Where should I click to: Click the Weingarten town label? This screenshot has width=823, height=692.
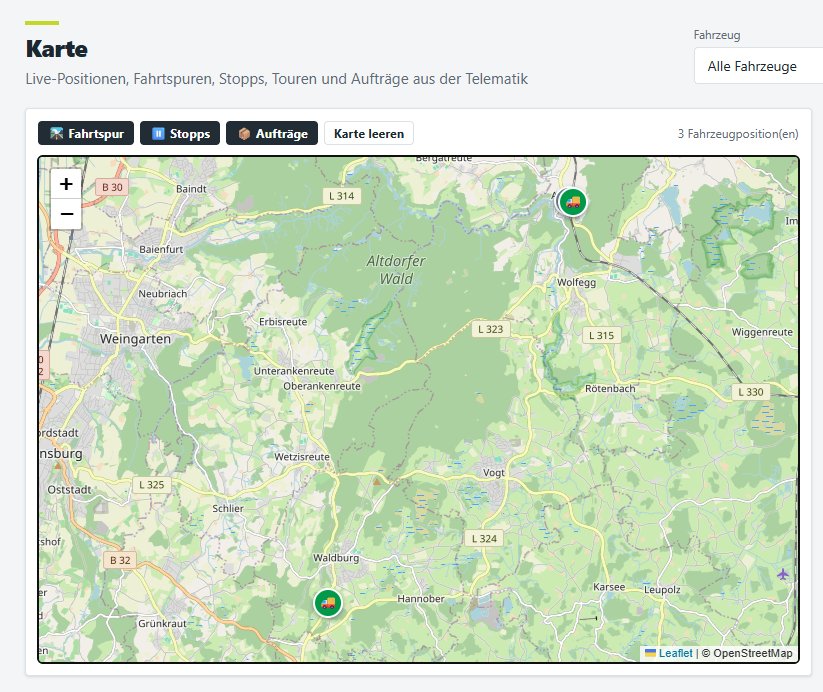click(x=135, y=339)
